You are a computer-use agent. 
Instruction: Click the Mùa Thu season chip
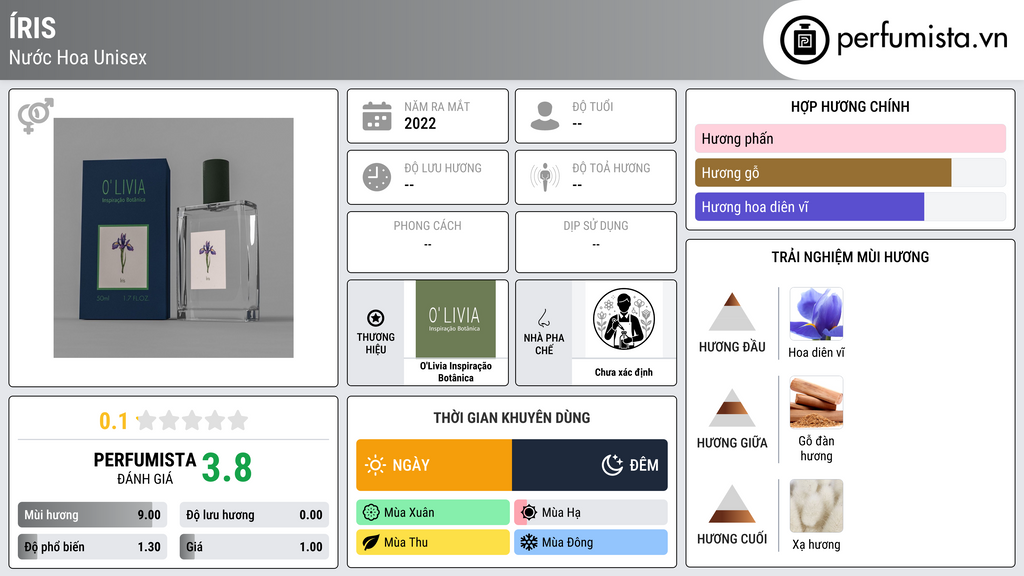pyautogui.click(x=433, y=542)
